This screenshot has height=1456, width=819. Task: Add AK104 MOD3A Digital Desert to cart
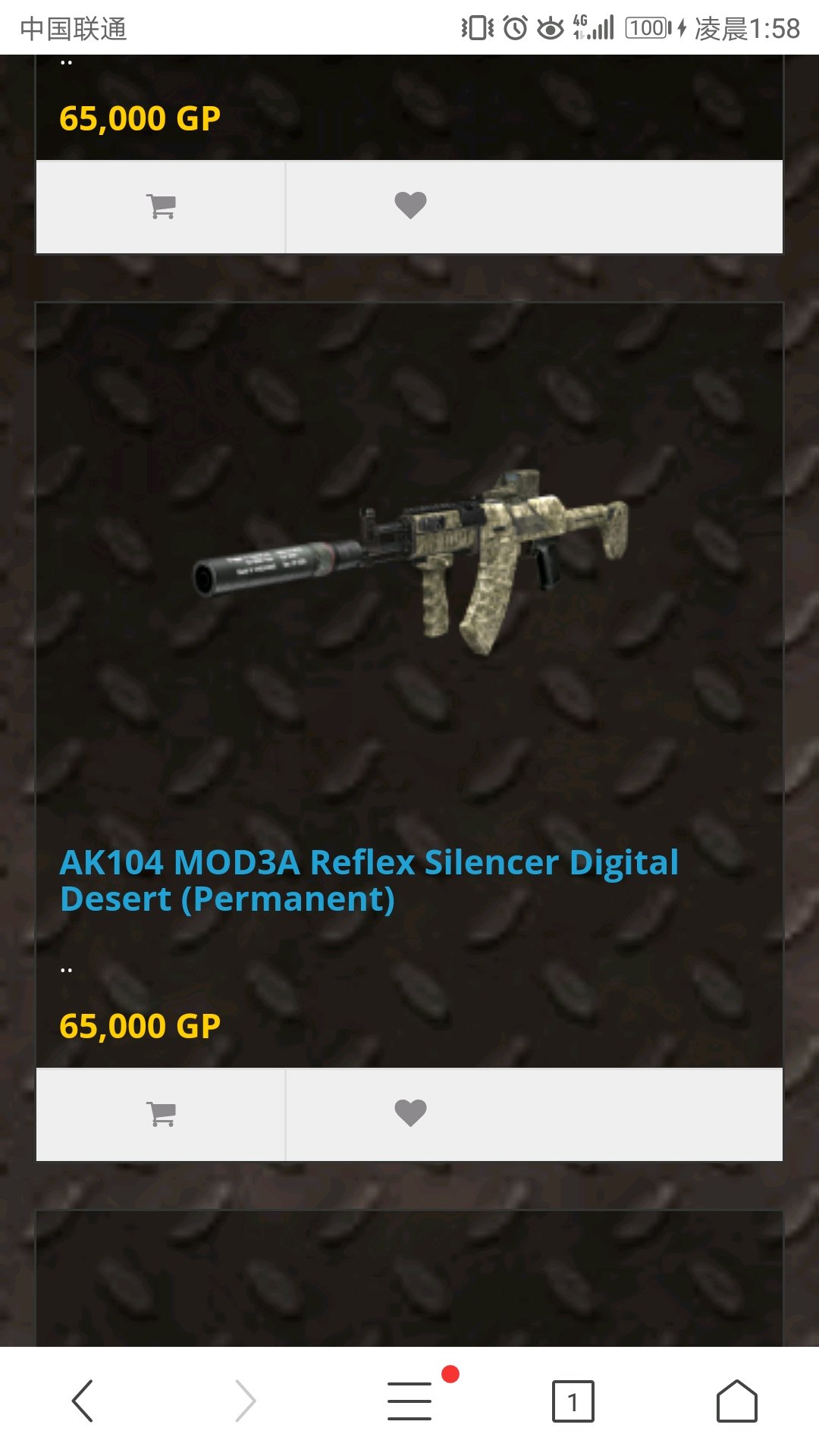161,1114
